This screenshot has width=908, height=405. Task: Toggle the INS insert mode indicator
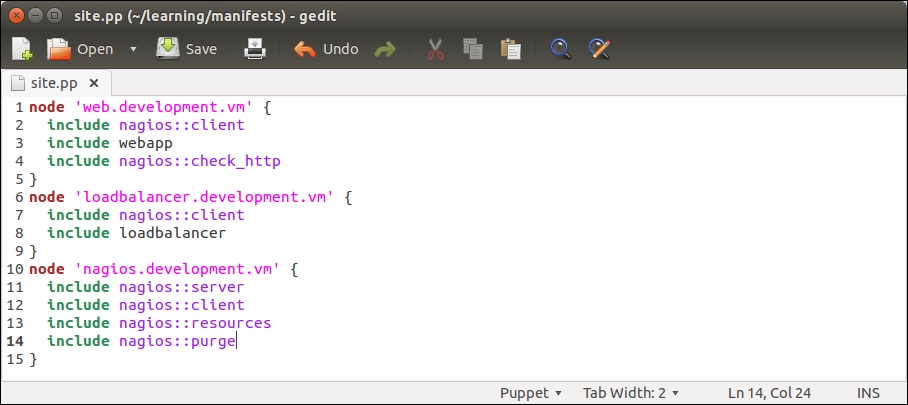click(x=868, y=393)
